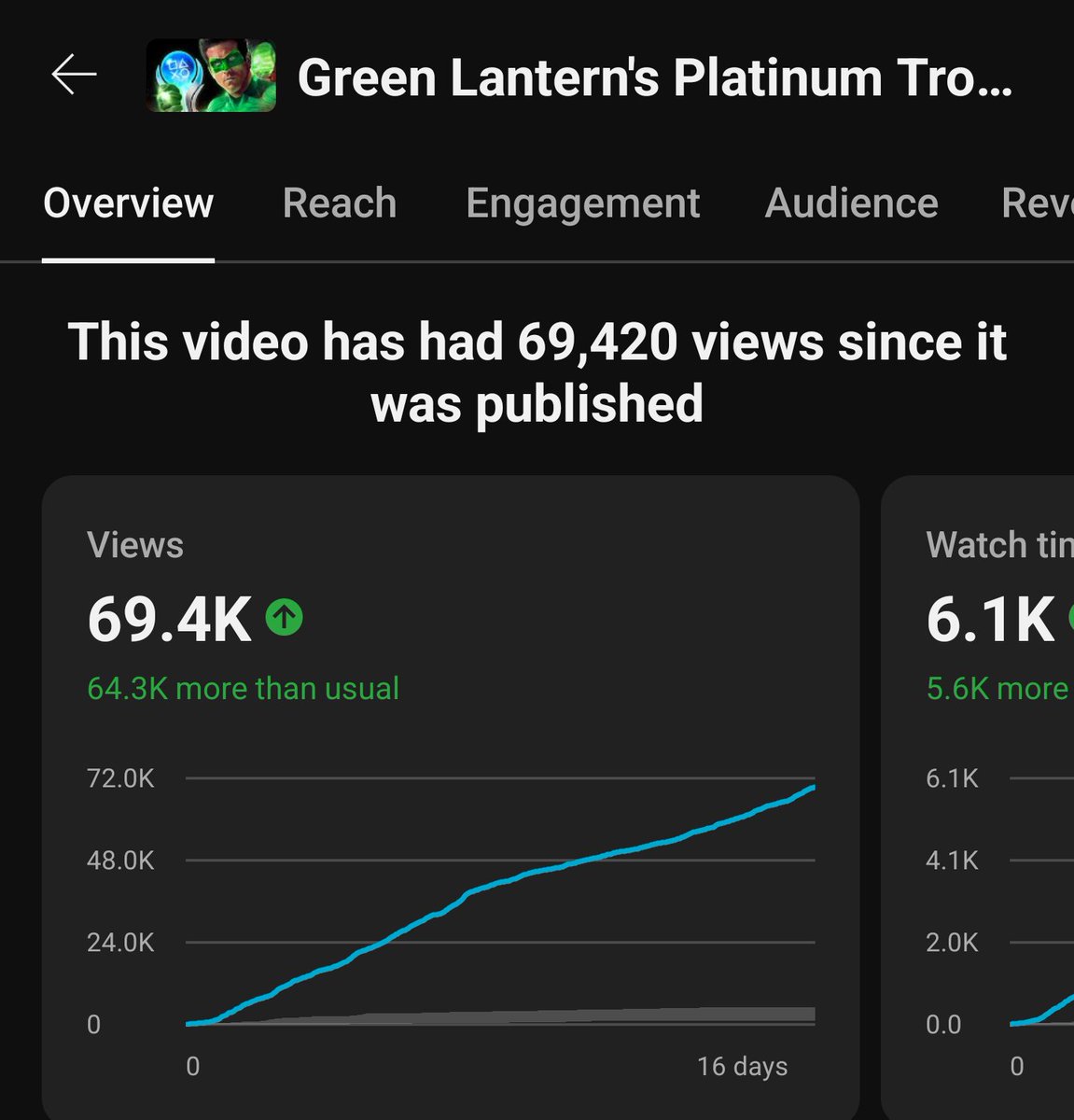The height and width of the screenshot is (1120, 1074).
Task: Tap the '69,420 views since published' headline
Action: tap(537, 372)
